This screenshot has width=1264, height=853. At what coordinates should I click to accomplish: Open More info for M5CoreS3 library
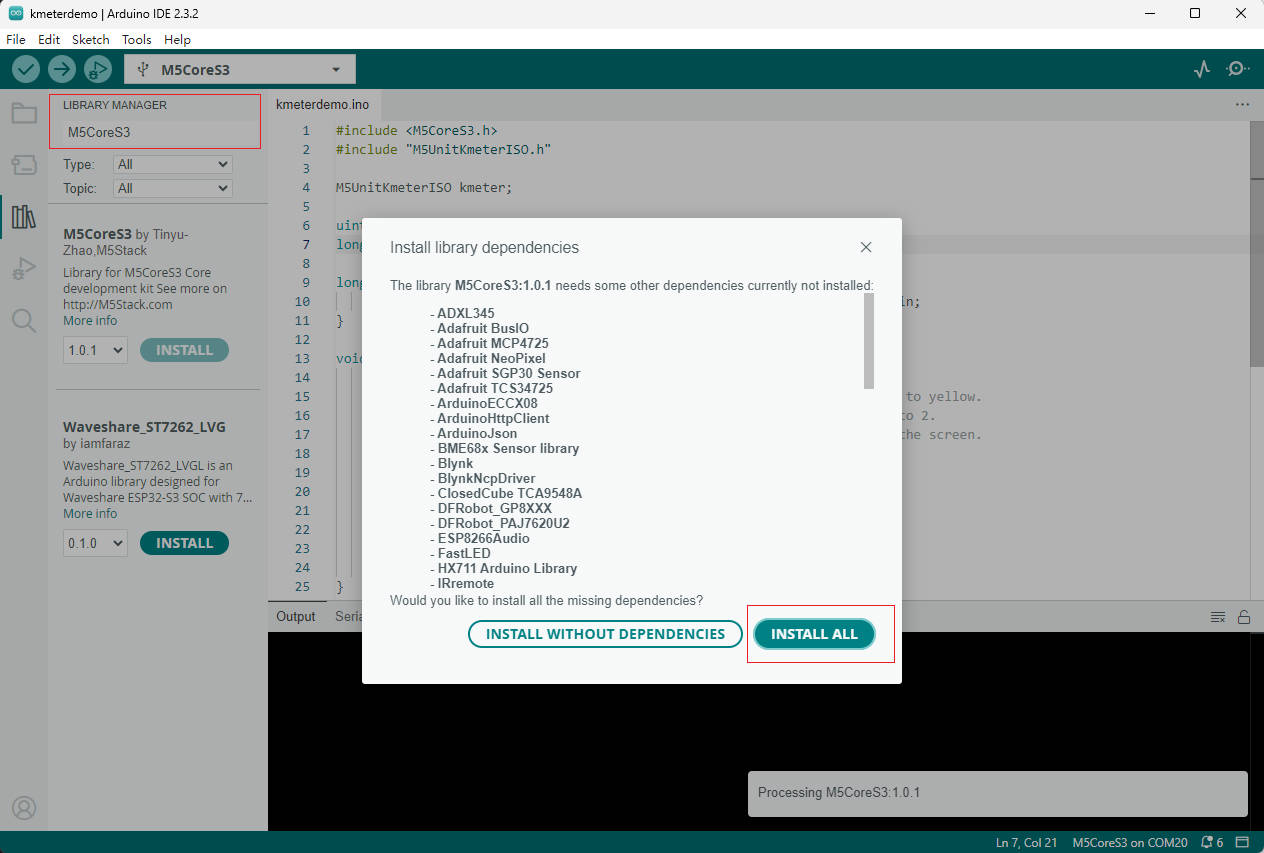point(90,321)
